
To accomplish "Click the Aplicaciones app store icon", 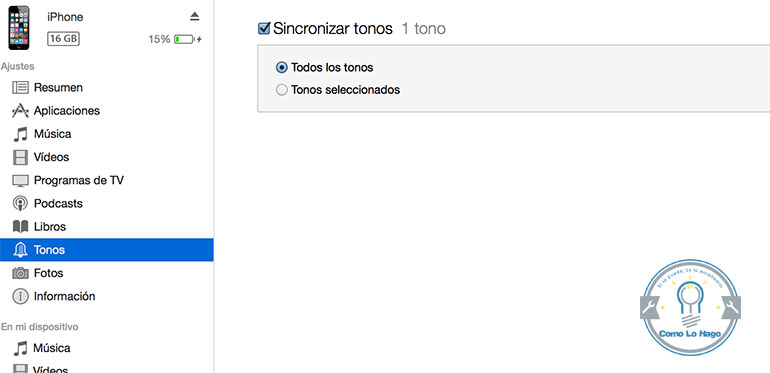I will pos(20,111).
